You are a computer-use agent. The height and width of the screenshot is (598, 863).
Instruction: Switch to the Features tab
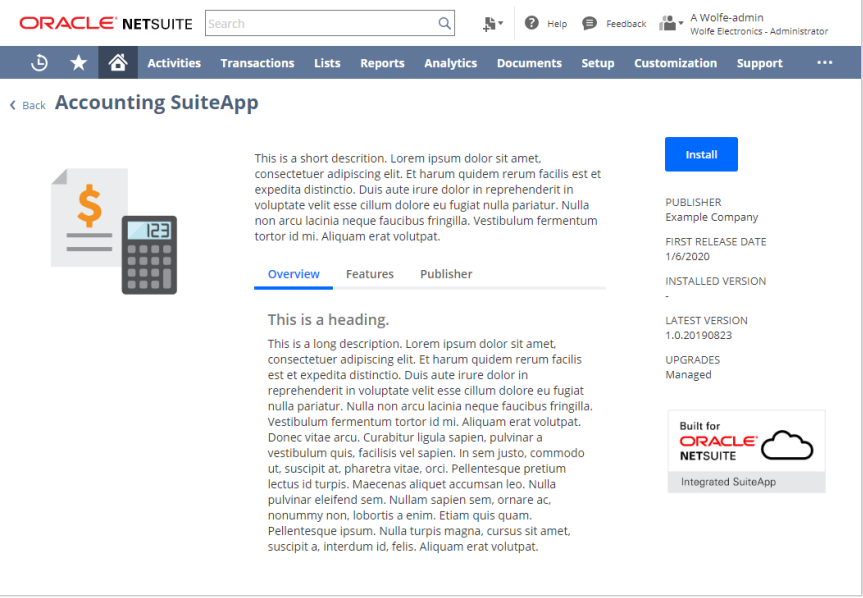tap(370, 274)
